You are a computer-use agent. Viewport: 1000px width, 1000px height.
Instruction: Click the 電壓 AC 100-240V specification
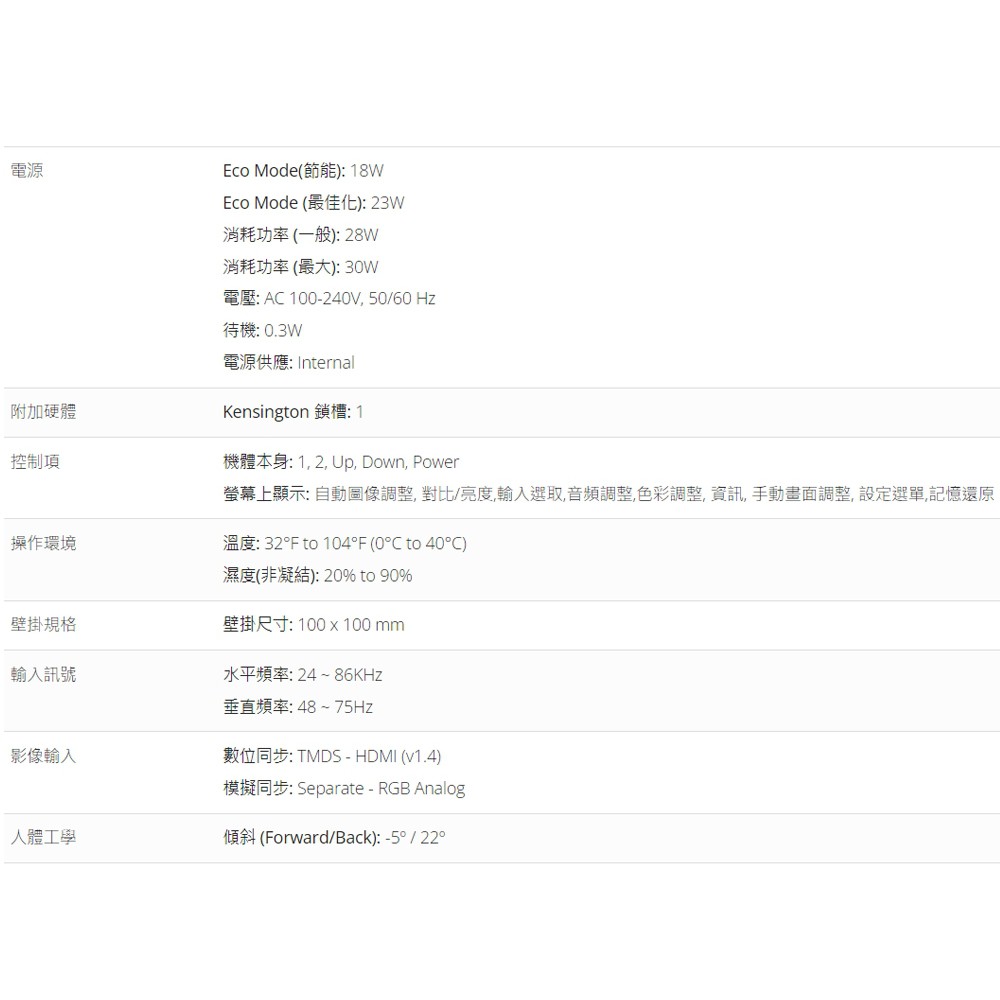tap(329, 298)
